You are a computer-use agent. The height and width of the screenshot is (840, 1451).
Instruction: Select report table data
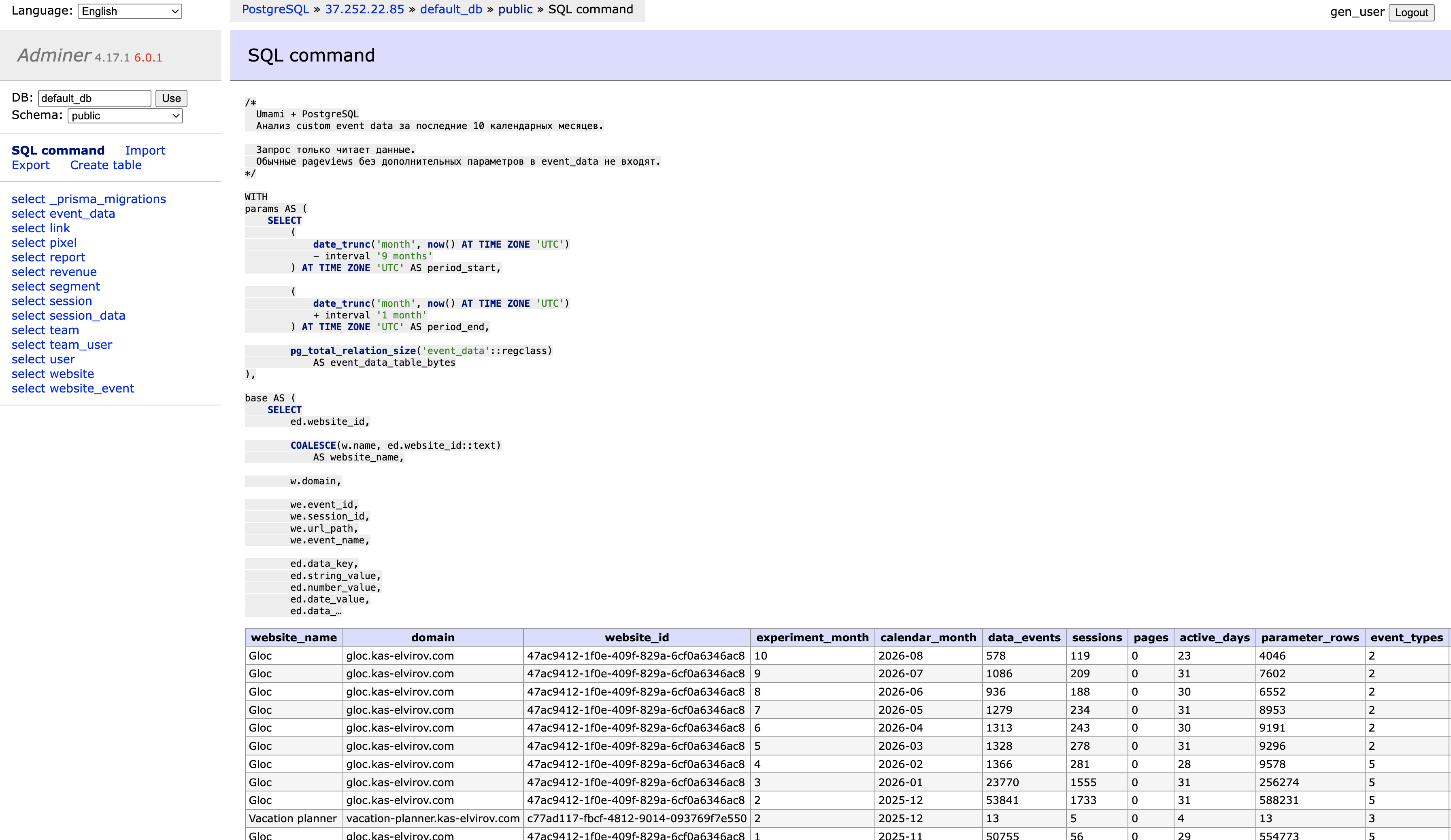tap(28, 257)
